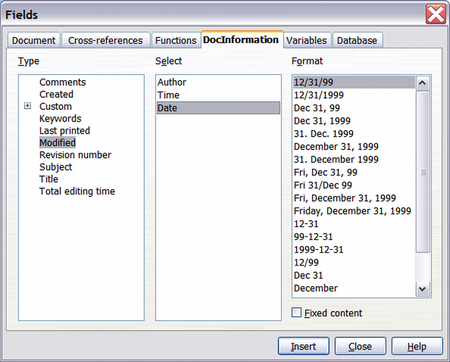Switch to the Document tab
Screen dimensions: 450x362
click(34, 40)
